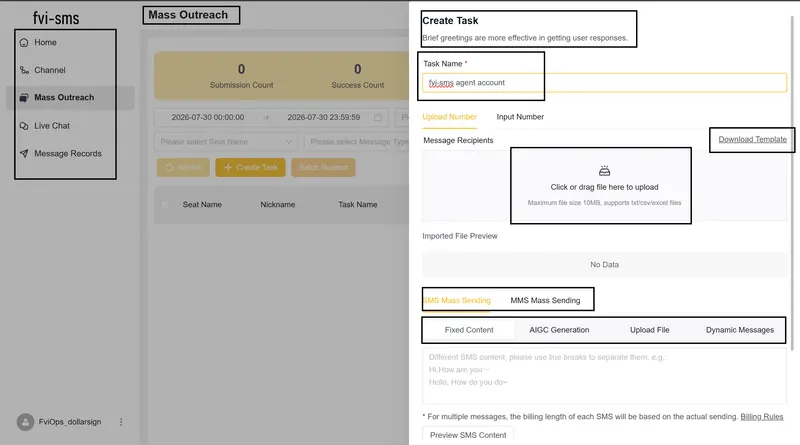The height and width of the screenshot is (445, 800).
Task: Click the SMS content text area
Action: (x=604, y=377)
